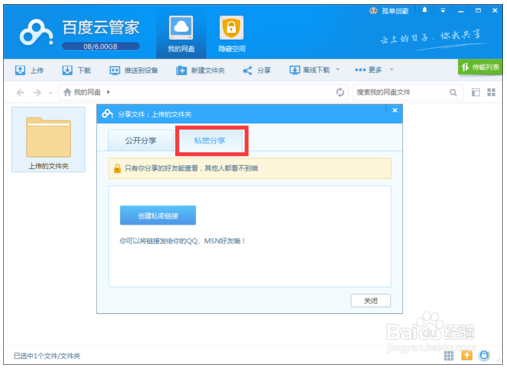Viewport: 507px width, 370px height.
Task: Click 推送到设备 toolbar icon
Action: (115, 70)
